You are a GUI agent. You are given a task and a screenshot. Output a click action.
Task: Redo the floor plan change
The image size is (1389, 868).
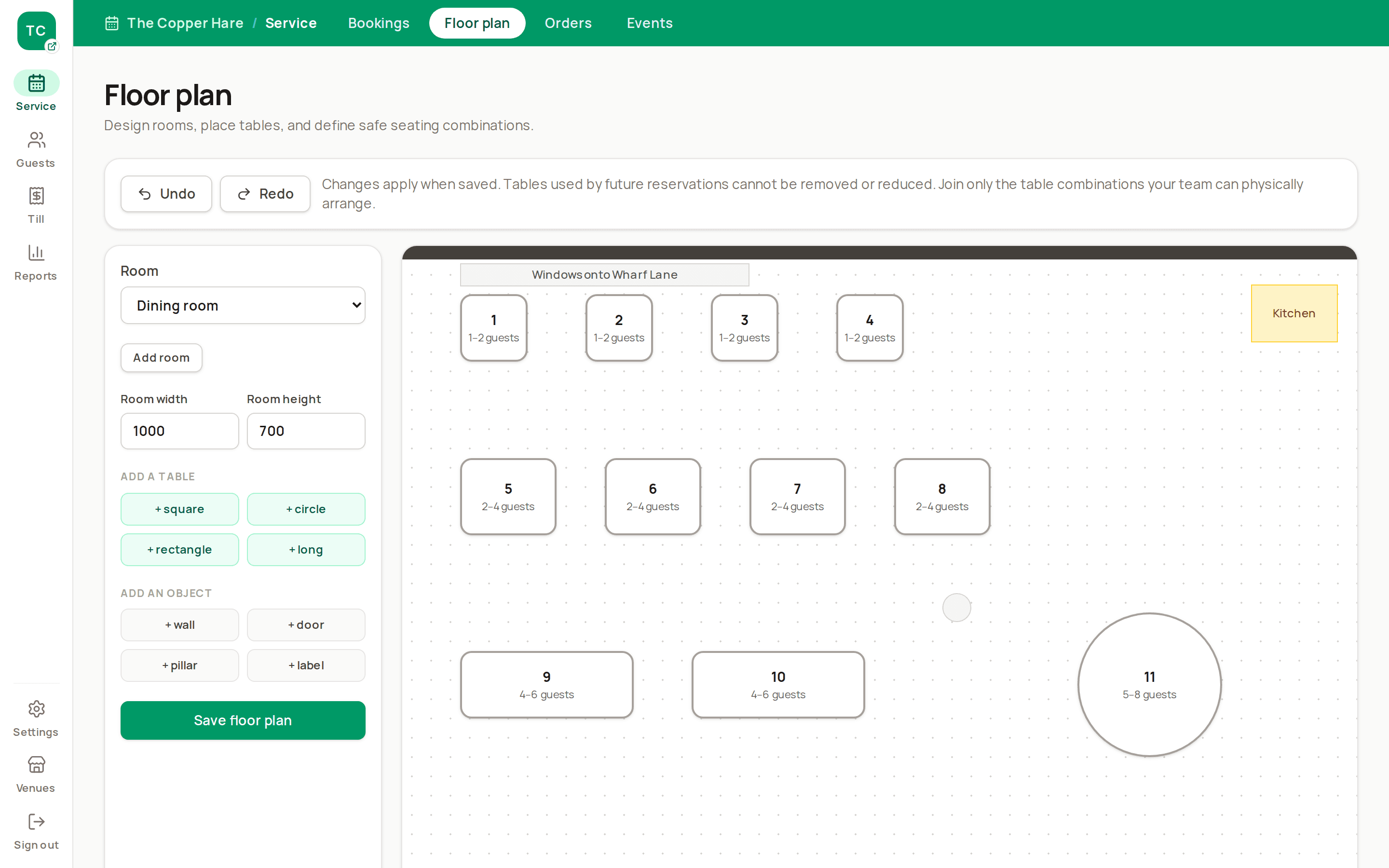[x=265, y=194]
